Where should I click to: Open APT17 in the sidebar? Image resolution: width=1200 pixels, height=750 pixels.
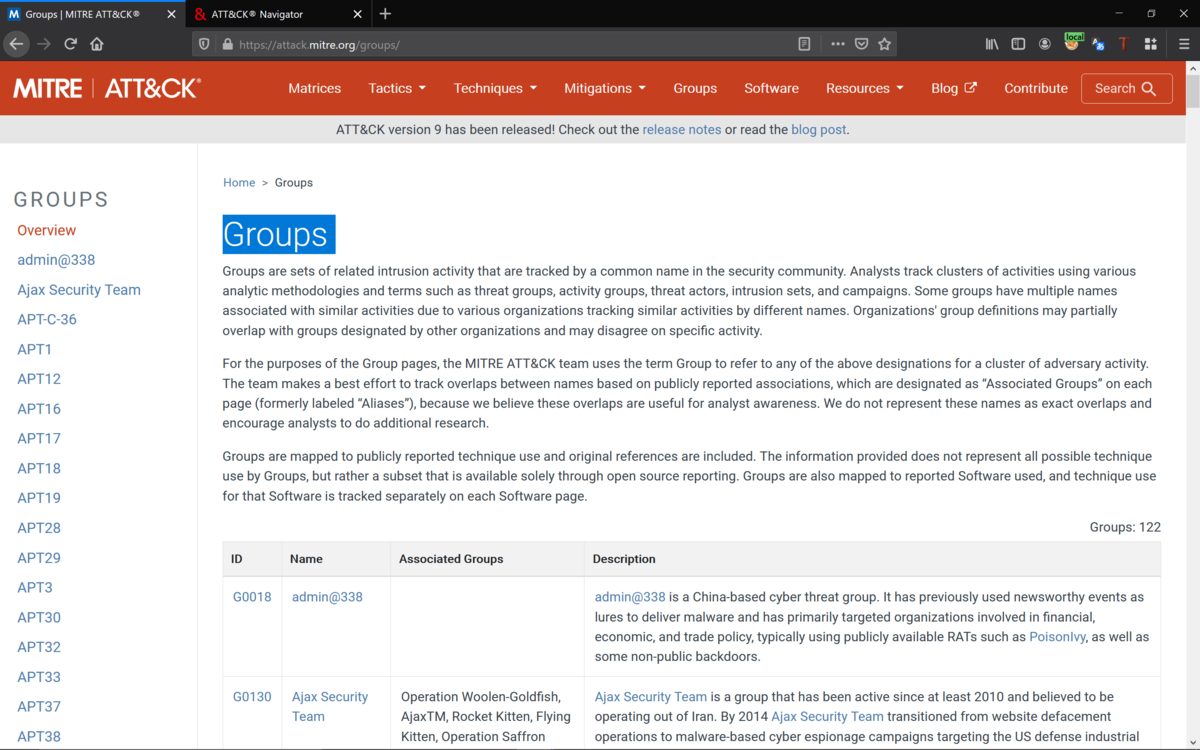tap(39, 438)
